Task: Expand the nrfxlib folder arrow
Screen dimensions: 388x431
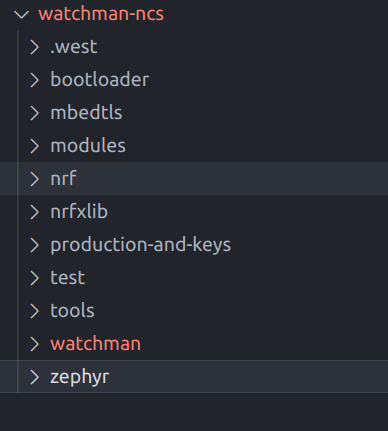Action: point(35,212)
